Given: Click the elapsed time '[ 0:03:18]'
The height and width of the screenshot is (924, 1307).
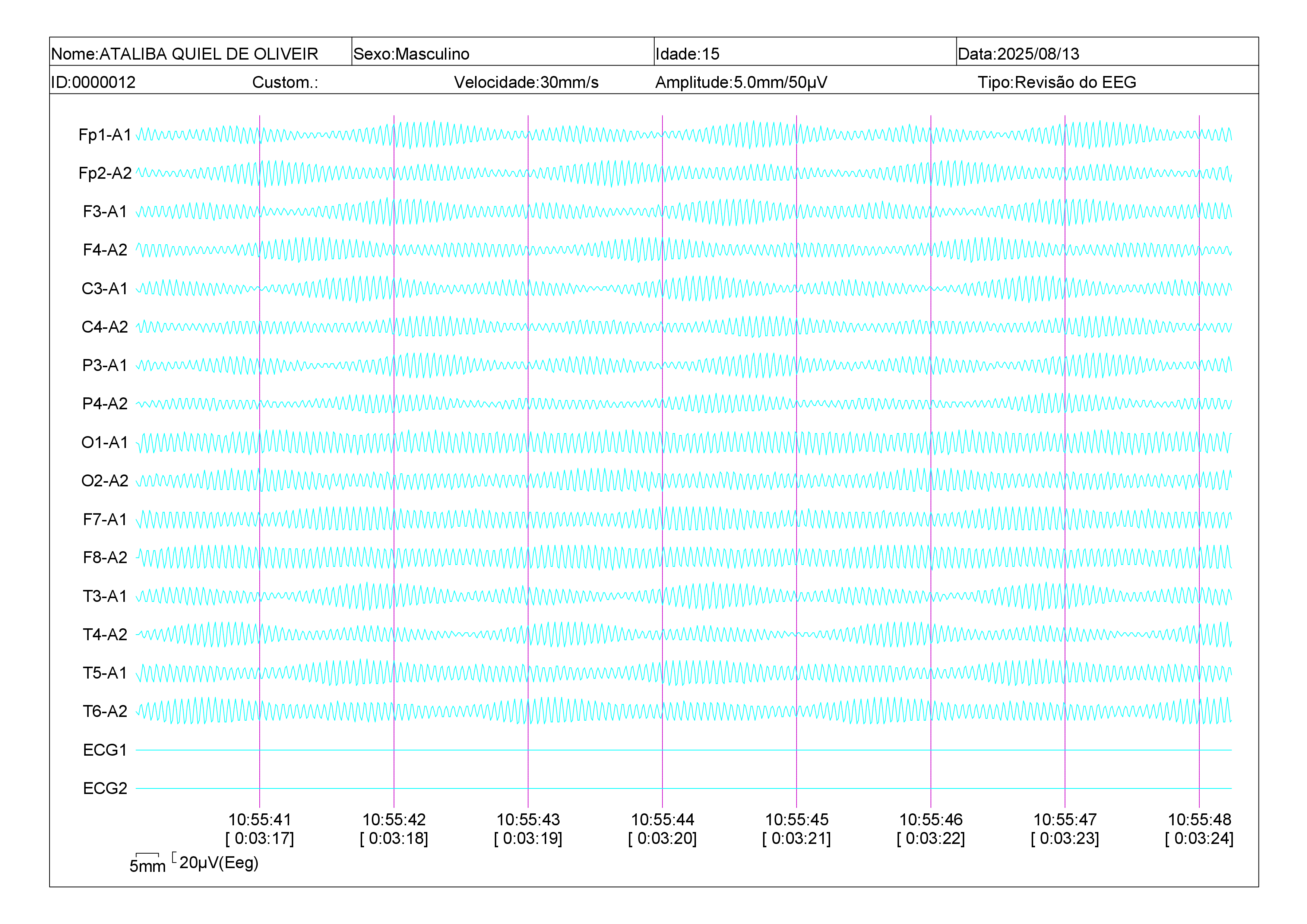Looking at the screenshot, I should pos(394,839).
